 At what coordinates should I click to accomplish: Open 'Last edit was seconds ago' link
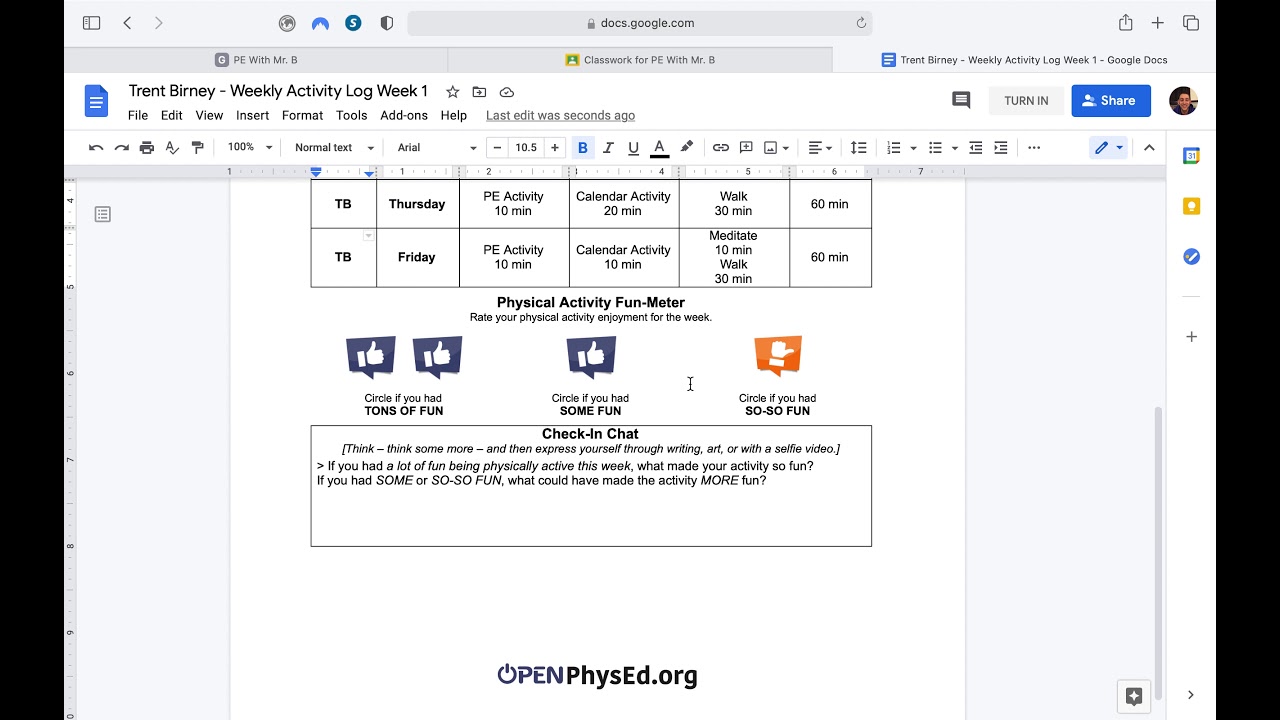point(560,115)
